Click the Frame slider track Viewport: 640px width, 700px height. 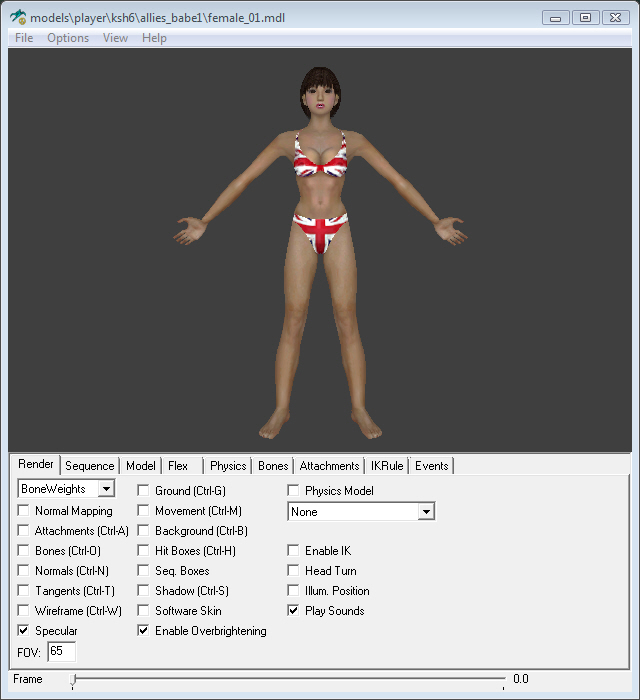click(288, 679)
